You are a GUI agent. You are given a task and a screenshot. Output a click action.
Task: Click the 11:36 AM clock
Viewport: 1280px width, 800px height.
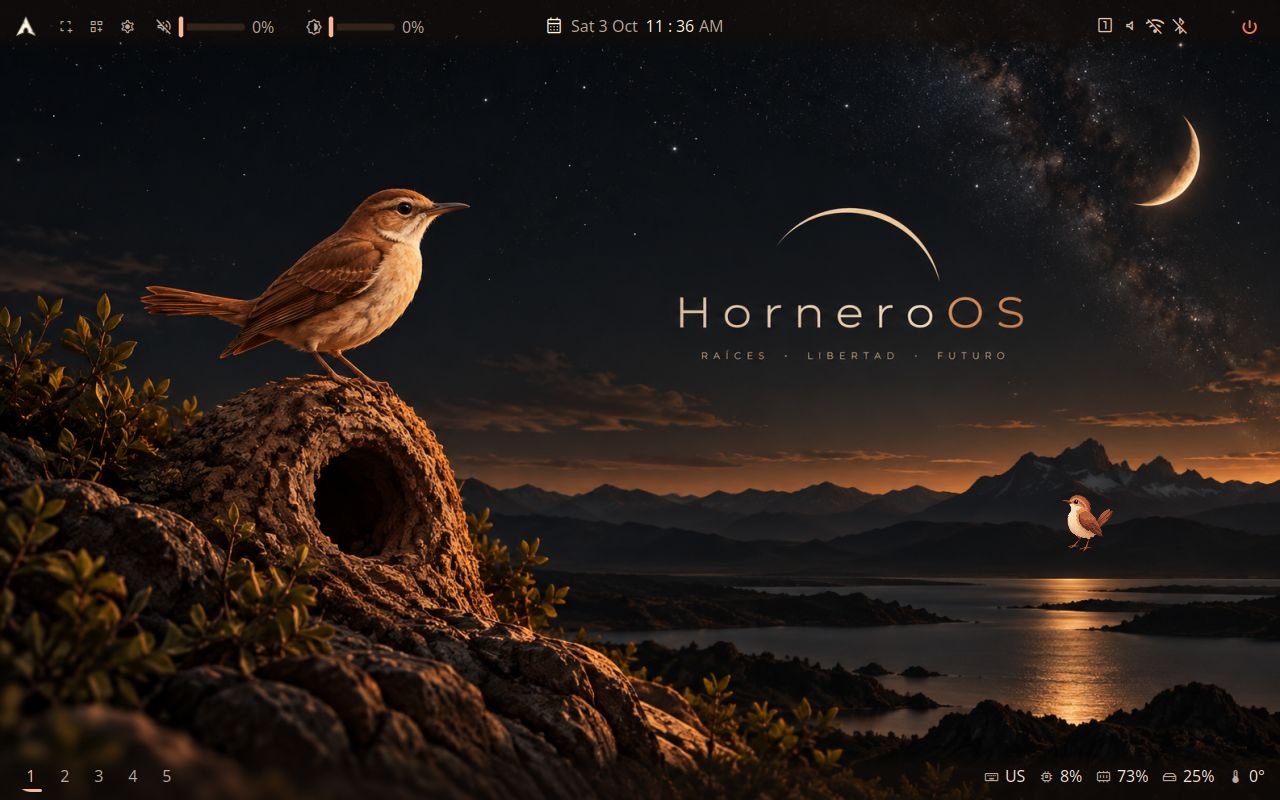pyautogui.click(x=684, y=26)
